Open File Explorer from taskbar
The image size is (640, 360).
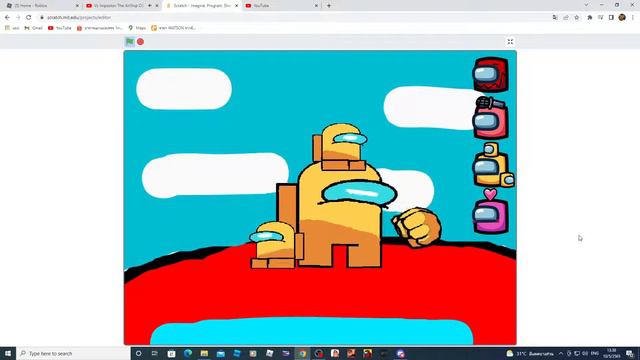pos(204,353)
